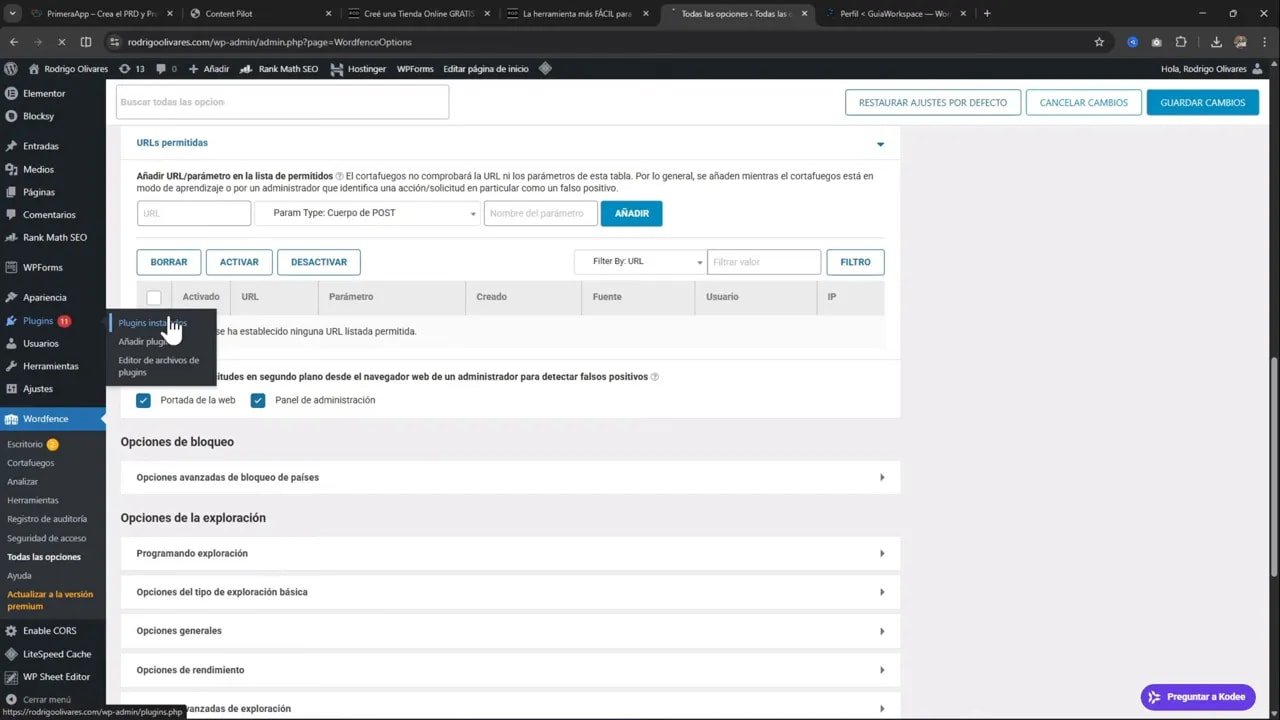The width and height of the screenshot is (1280, 720).
Task: Click the GUARDAR CAMBIOS button
Action: click(1202, 102)
